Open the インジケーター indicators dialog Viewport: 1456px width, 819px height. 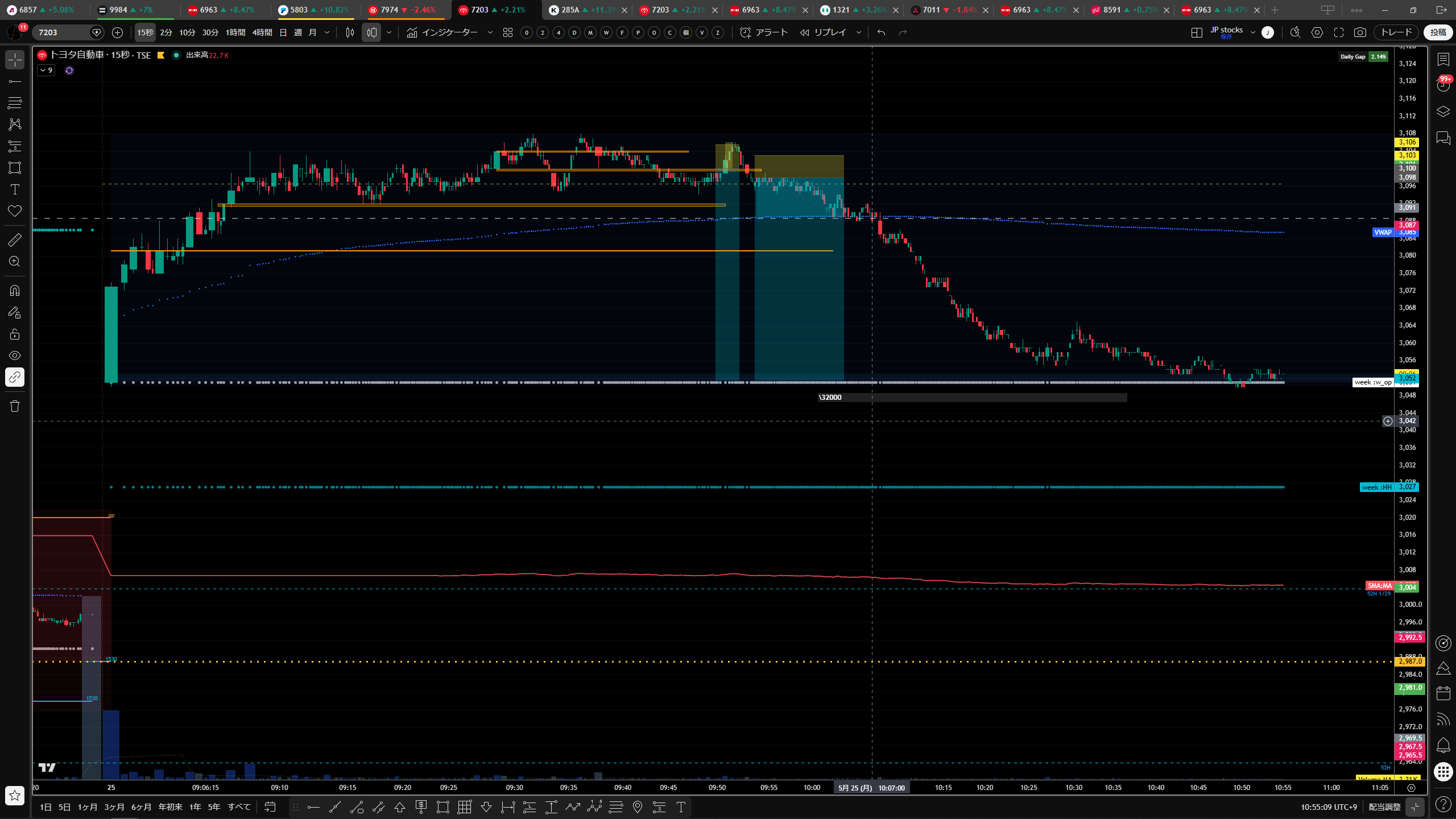click(442, 32)
